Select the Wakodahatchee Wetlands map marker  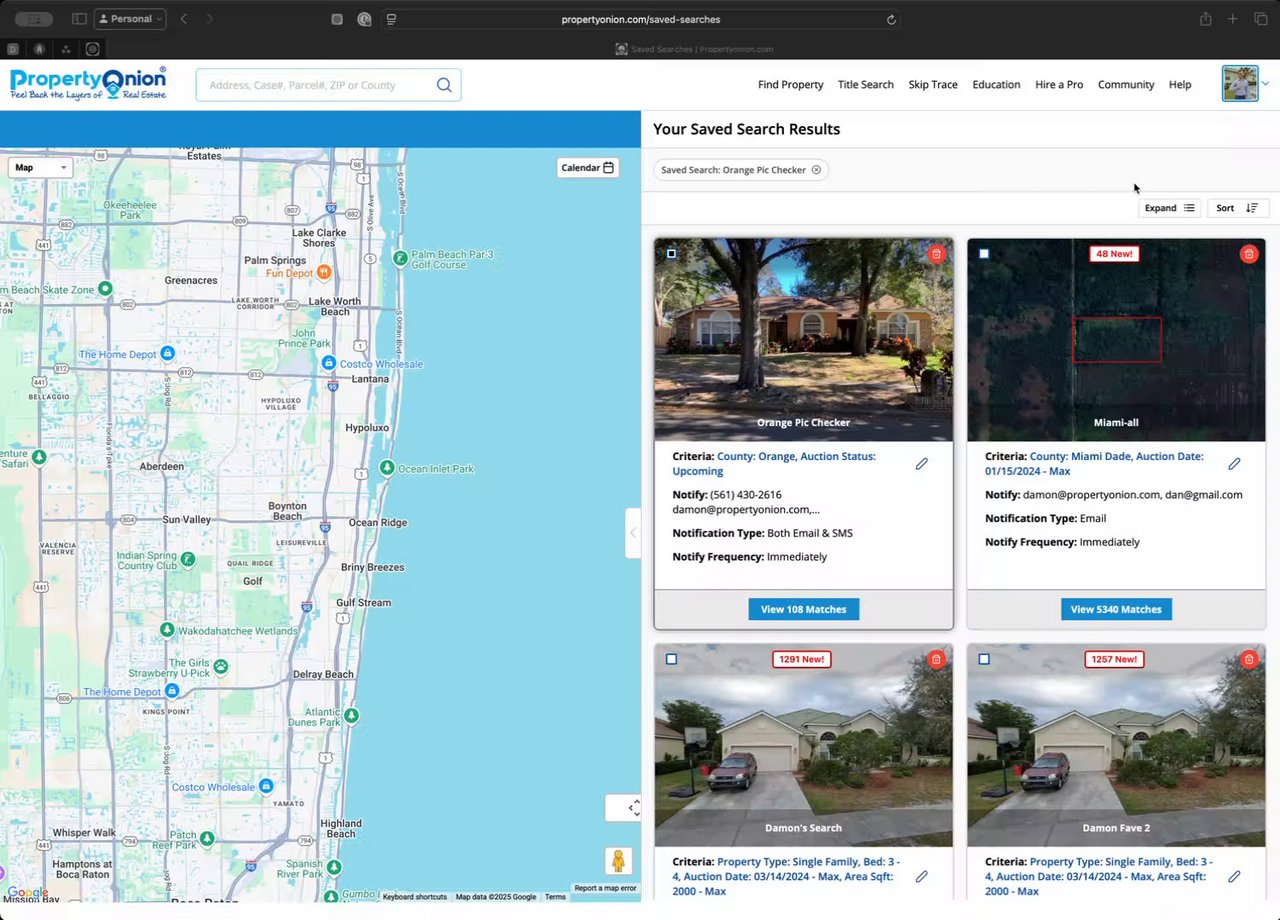click(167, 630)
